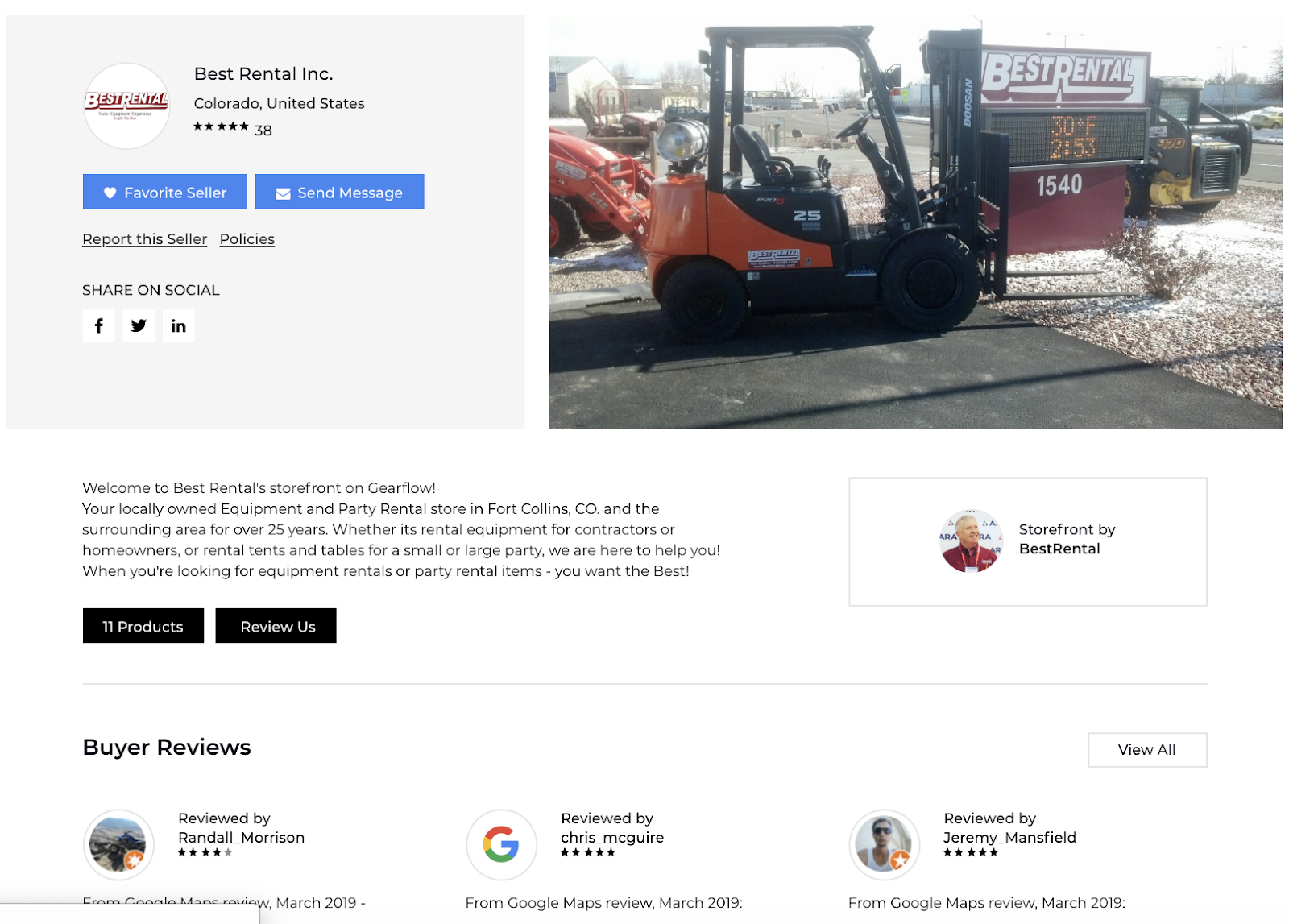The width and height of the screenshot is (1289, 924).
Task: View All buyer reviews
Action: (x=1146, y=750)
